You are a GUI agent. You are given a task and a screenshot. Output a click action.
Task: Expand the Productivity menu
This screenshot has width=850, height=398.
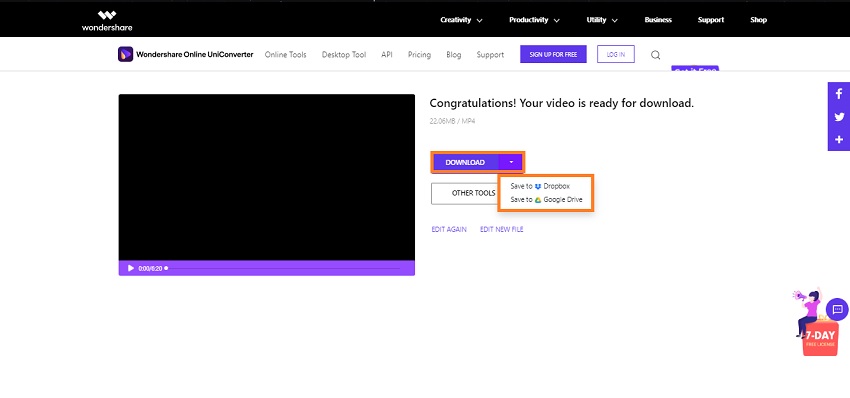point(534,20)
